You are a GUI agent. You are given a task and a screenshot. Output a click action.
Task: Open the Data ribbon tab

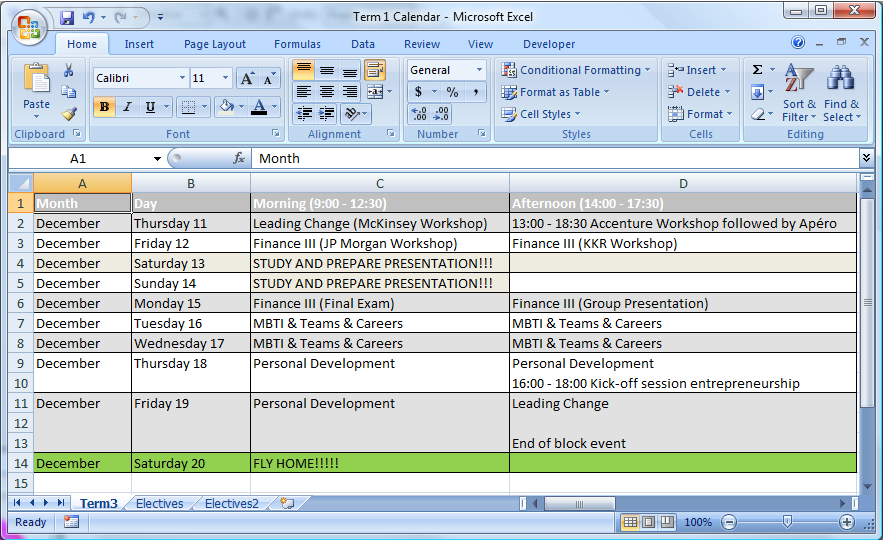[363, 44]
